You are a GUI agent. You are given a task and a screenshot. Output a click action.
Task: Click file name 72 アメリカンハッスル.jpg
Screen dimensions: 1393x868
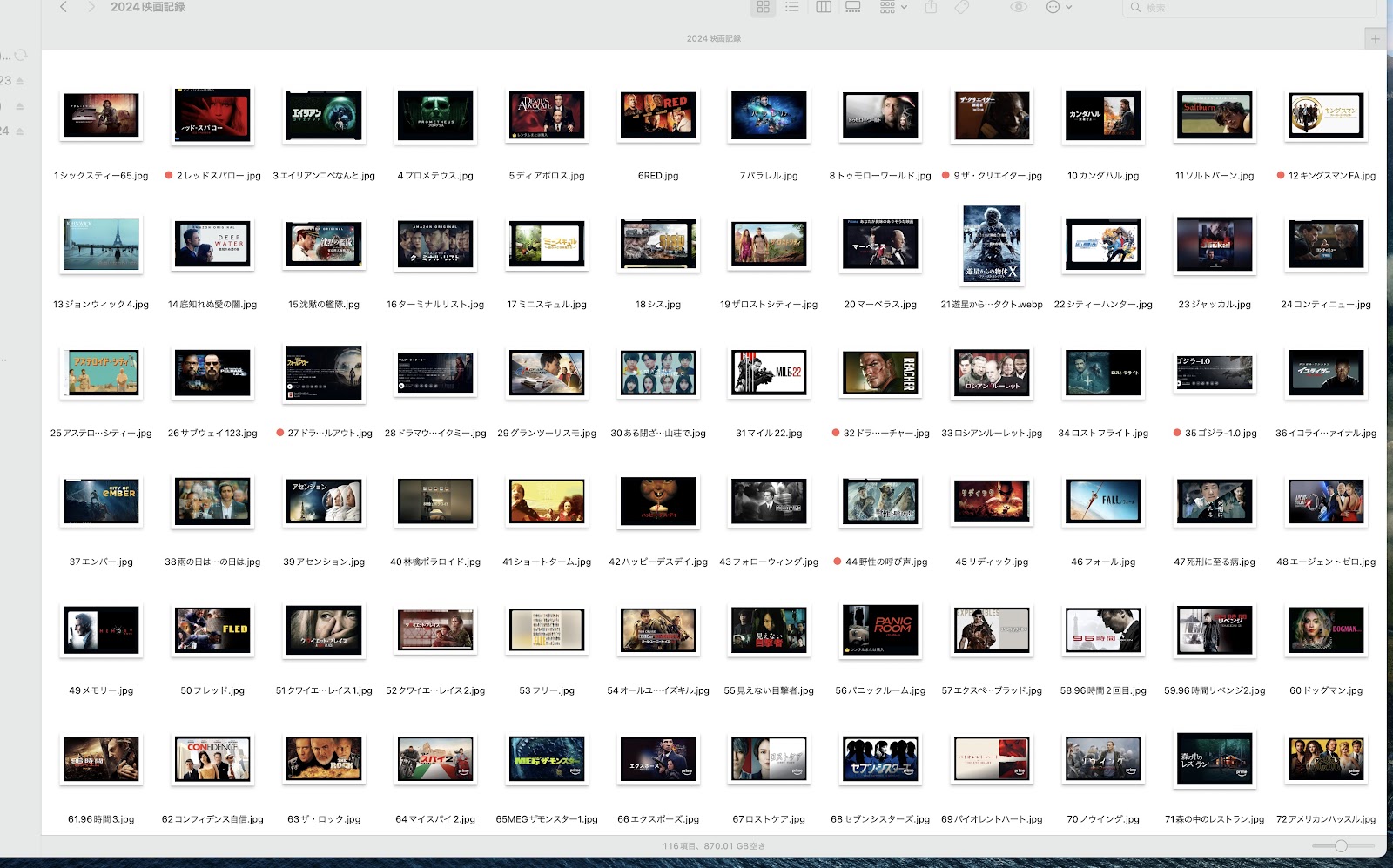(1326, 820)
